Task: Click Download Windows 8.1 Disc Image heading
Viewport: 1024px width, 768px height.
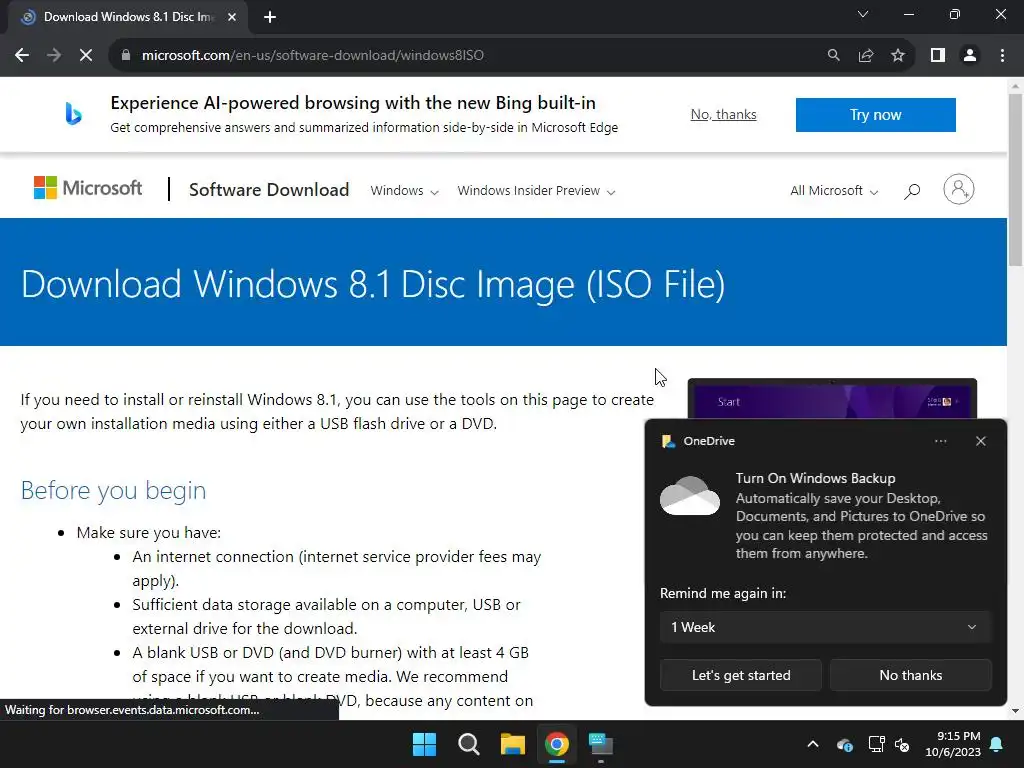Action: pos(373,284)
